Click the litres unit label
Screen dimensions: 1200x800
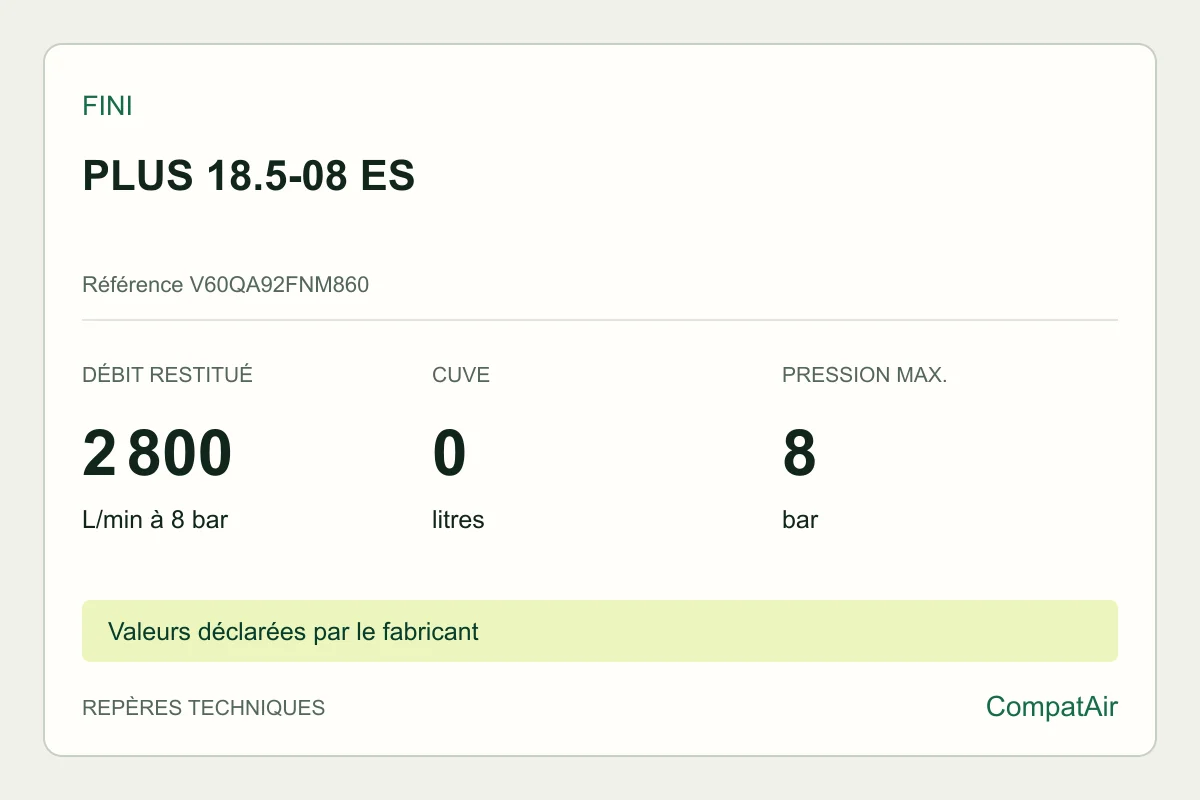click(458, 520)
